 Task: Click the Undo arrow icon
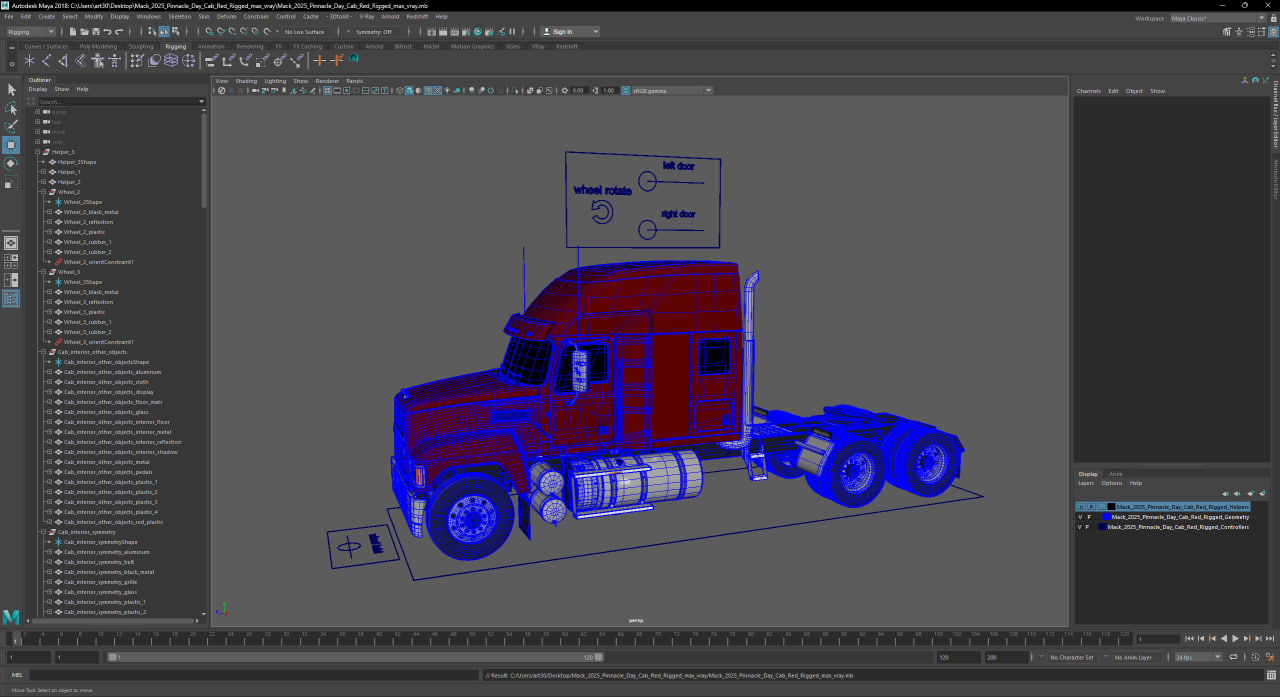click(x=109, y=32)
